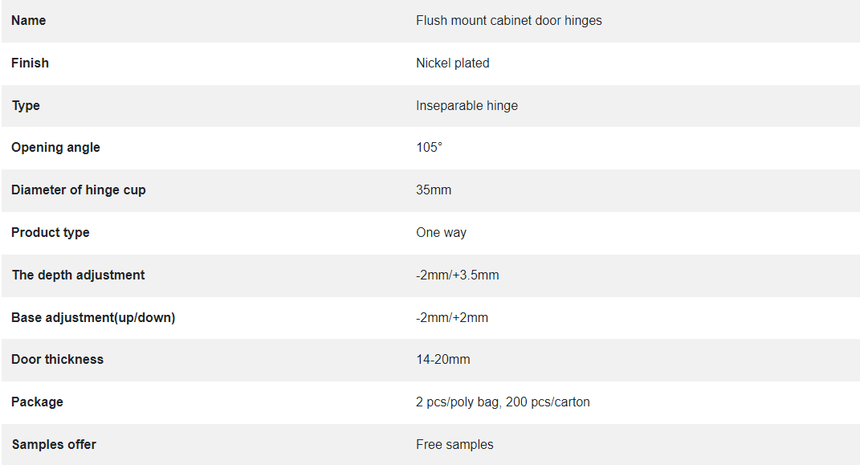Click the One way value
Image resolution: width=860 pixels, height=465 pixels.
(441, 232)
